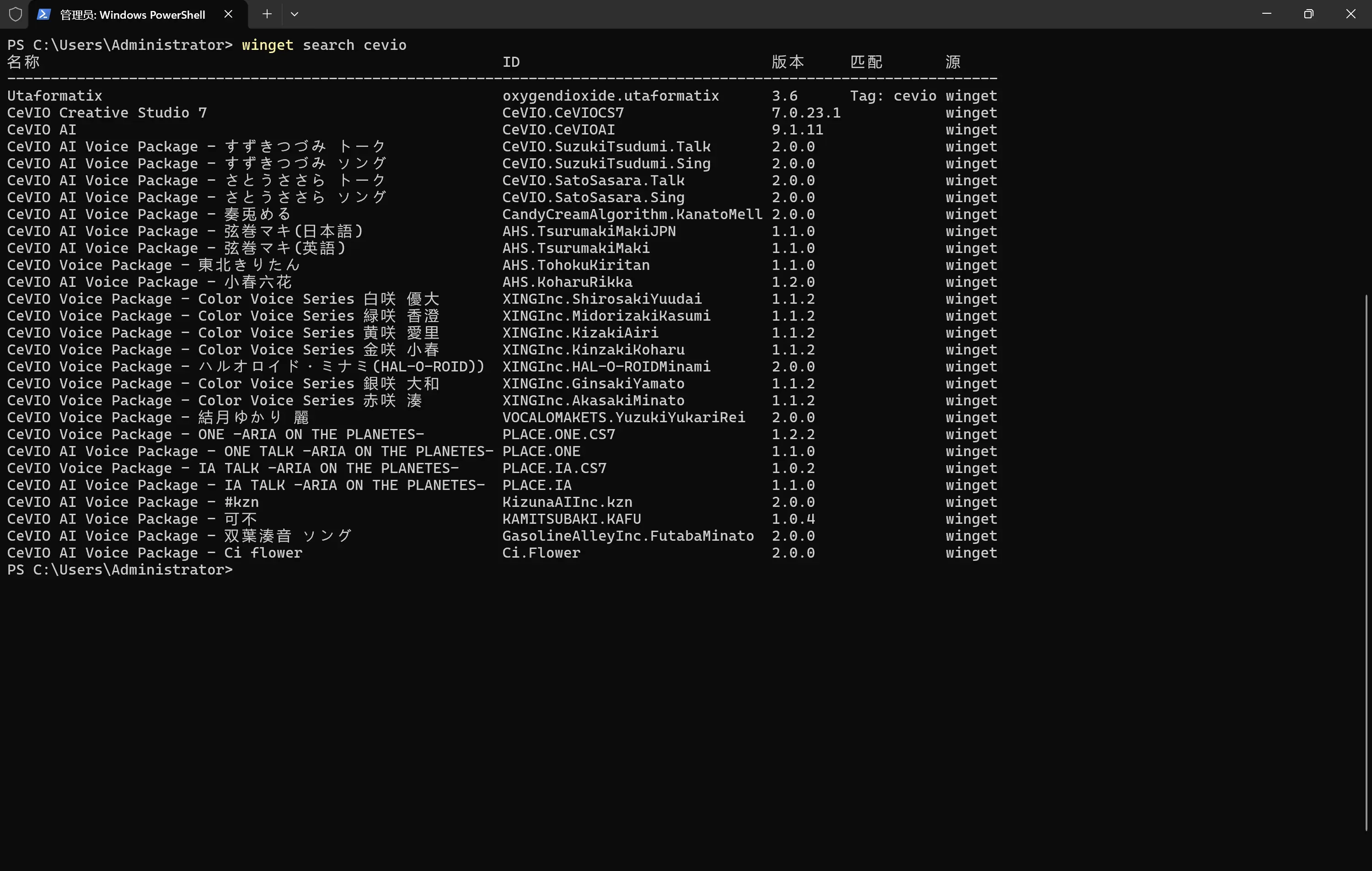Click the PLACE.ONE.CS7 package ID
Viewport: 1372px width, 871px height.
click(x=558, y=435)
